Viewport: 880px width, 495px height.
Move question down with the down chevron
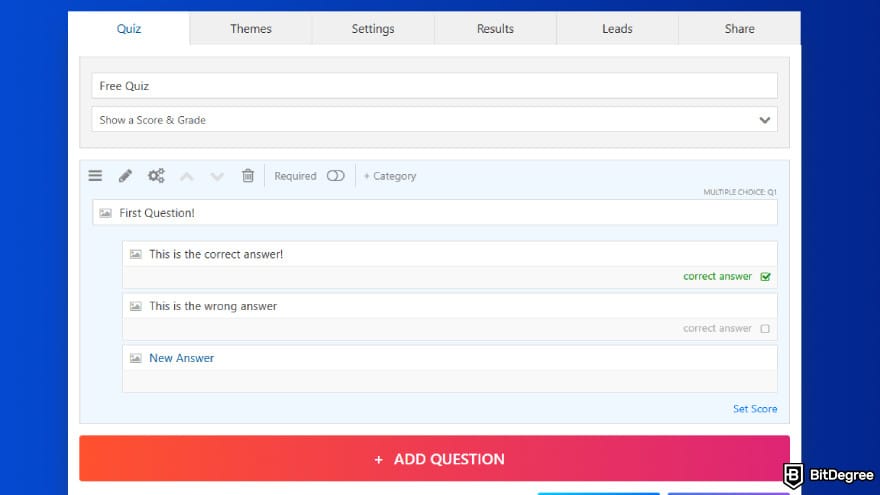point(217,176)
